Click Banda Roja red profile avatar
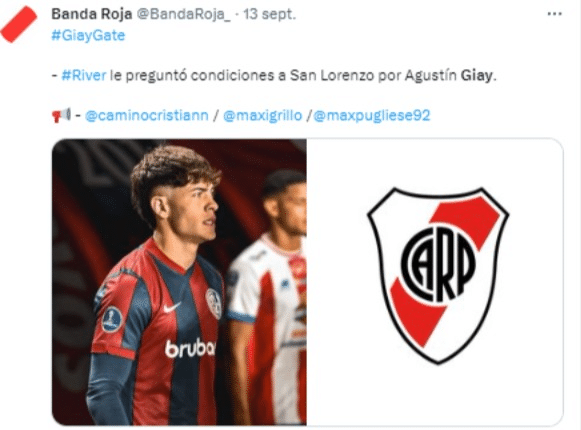The height and width of the screenshot is (430, 581). pos(19,24)
